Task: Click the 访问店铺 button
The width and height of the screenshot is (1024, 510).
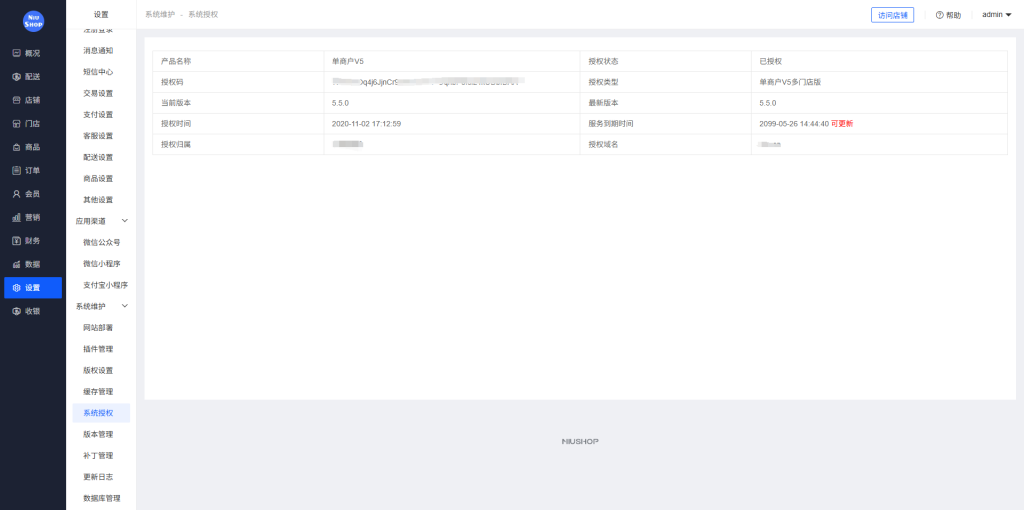Action: tap(892, 15)
